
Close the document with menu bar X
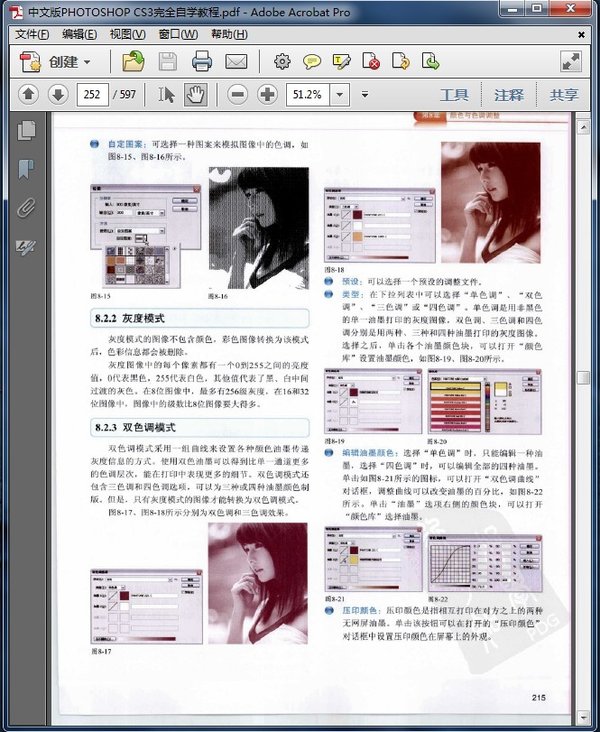tap(581, 35)
